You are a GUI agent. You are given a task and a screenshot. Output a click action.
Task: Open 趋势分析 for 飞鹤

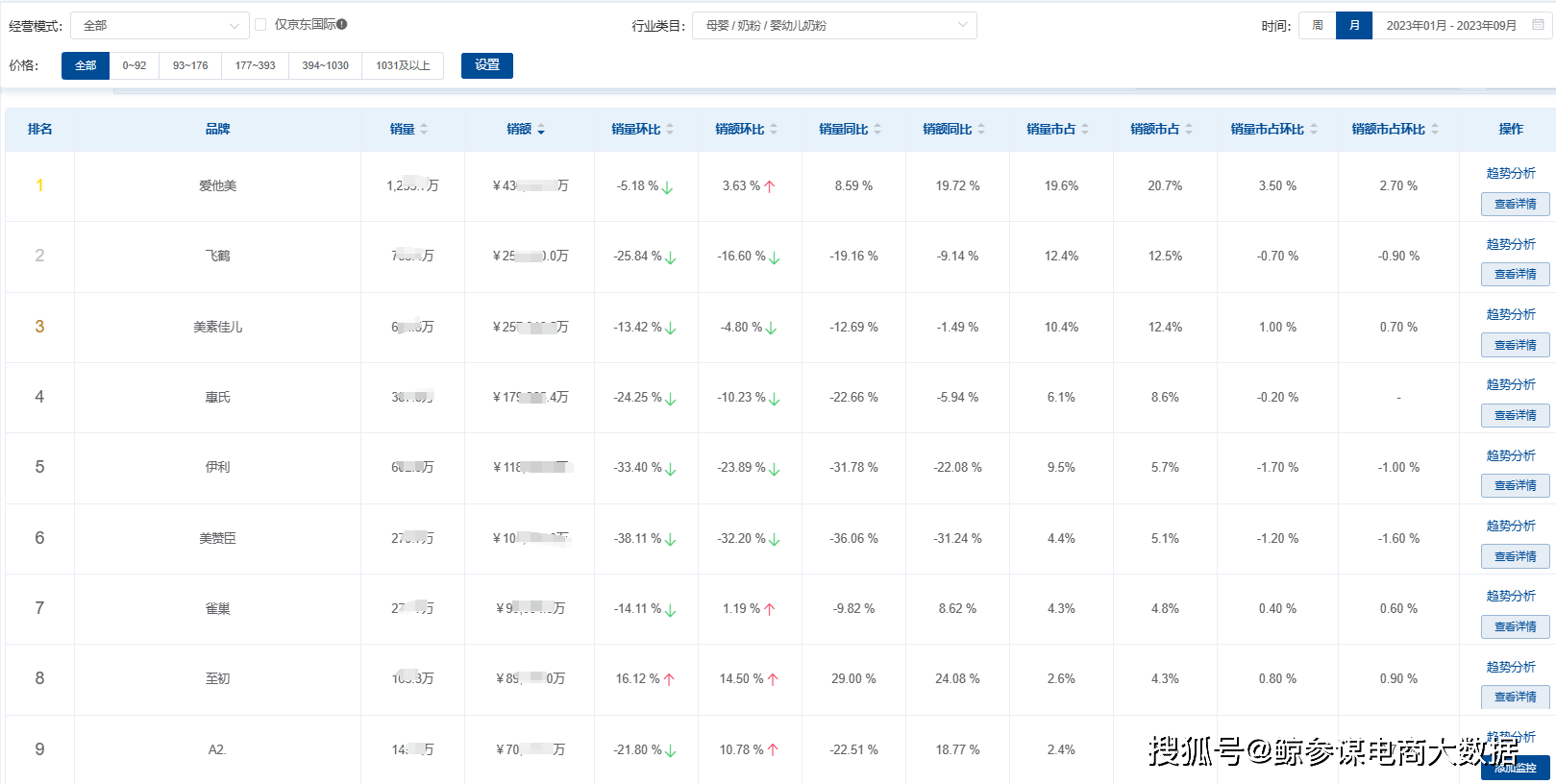click(x=1511, y=244)
